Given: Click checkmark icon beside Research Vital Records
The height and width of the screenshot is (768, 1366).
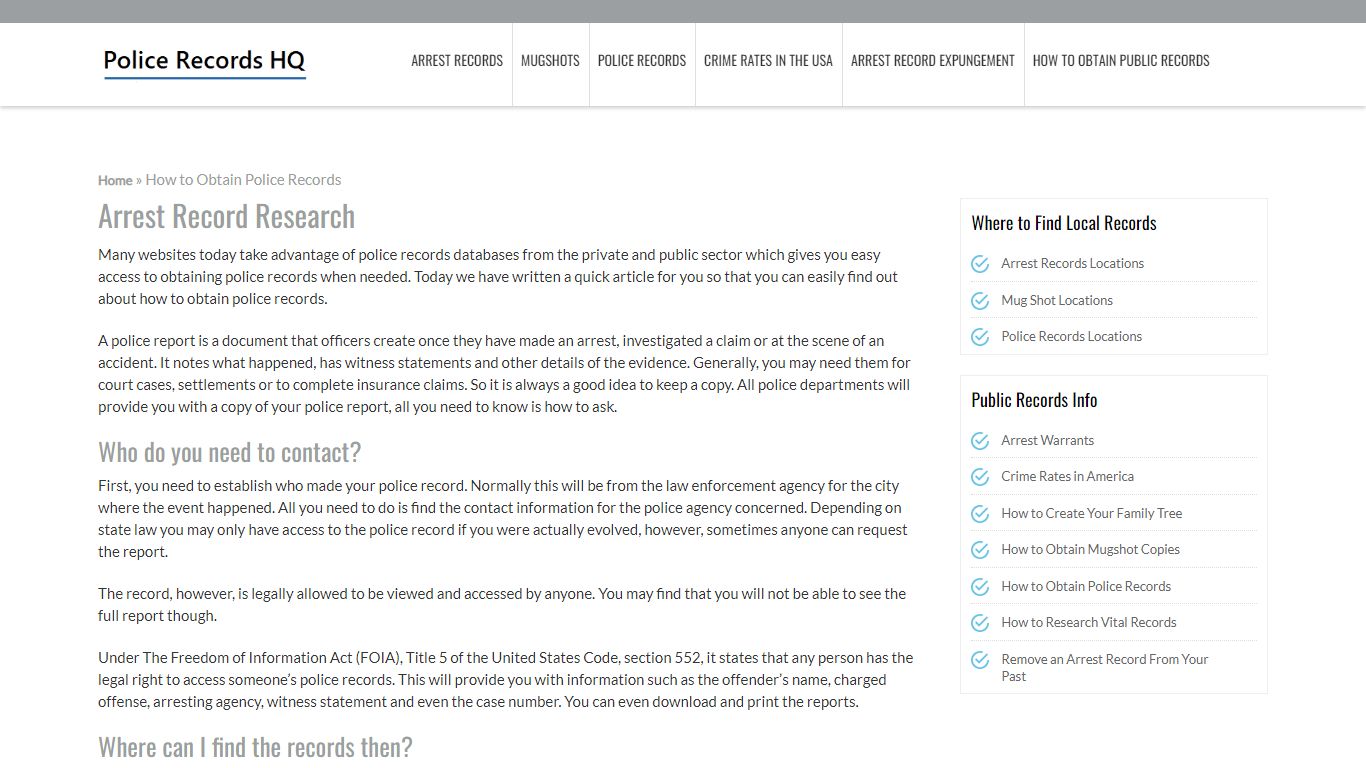Looking at the screenshot, I should (x=980, y=623).
